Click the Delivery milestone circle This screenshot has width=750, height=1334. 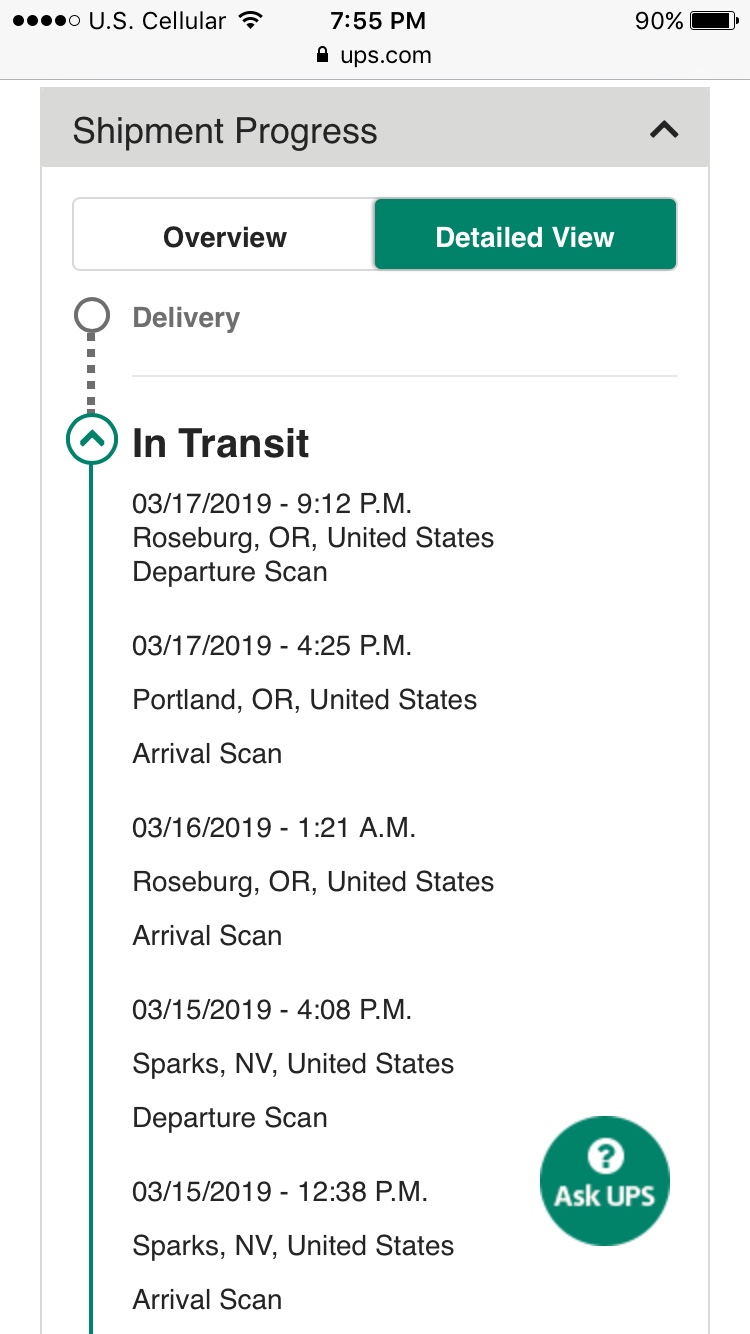coord(91,317)
